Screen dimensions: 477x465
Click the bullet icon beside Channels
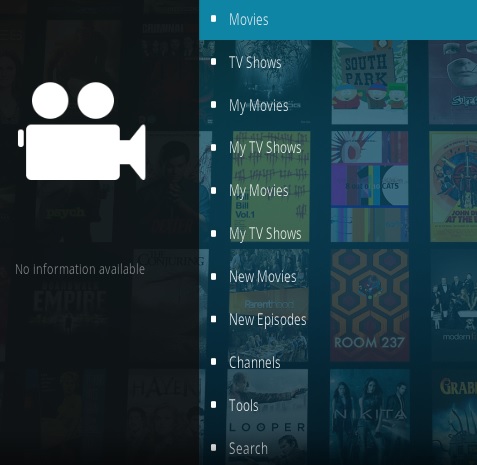click(x=214, y=362)
